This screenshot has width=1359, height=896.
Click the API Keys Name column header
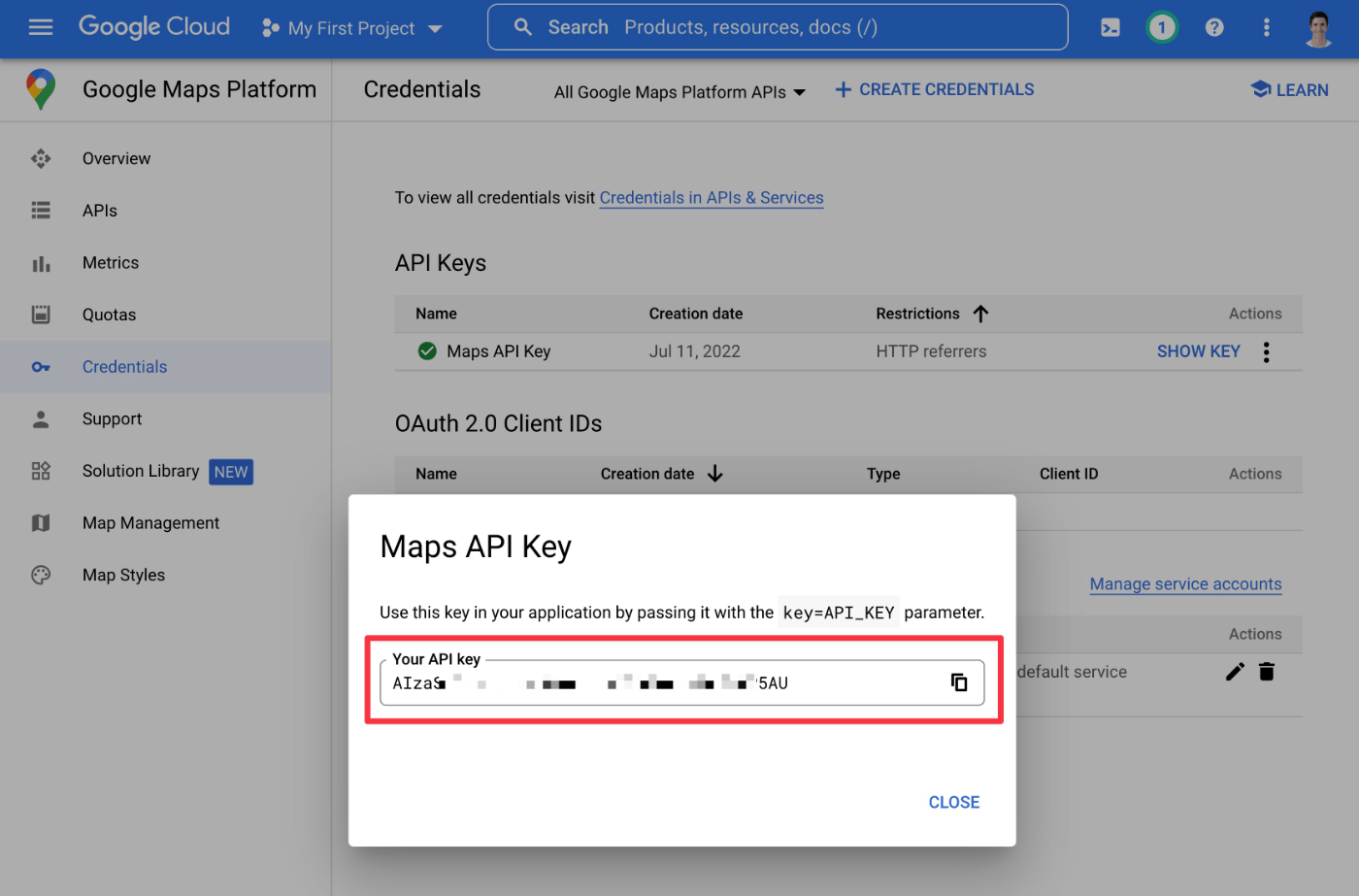[x=436, y=314]
